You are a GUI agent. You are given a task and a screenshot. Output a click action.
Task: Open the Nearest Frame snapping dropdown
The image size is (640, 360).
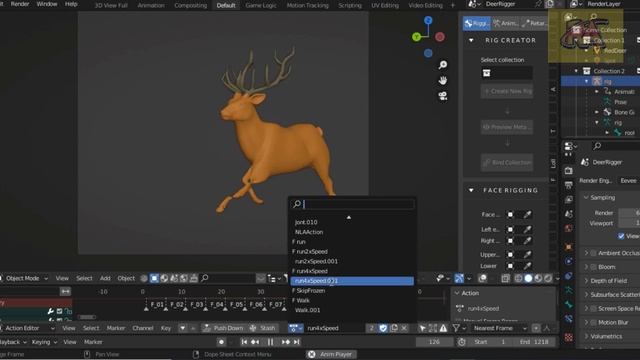tap(500, 328)
